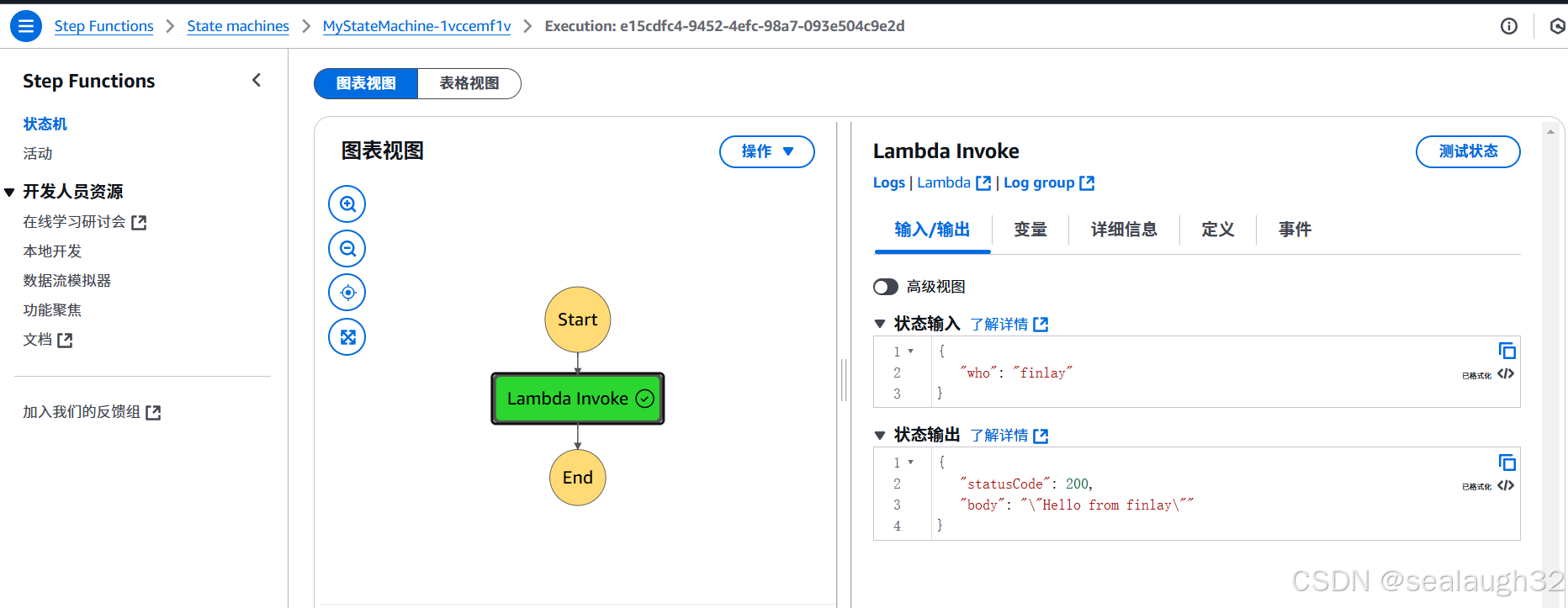This screenshot has height=608, width=1568.
Task: Open the Logs link
Action: pos(889,182)
